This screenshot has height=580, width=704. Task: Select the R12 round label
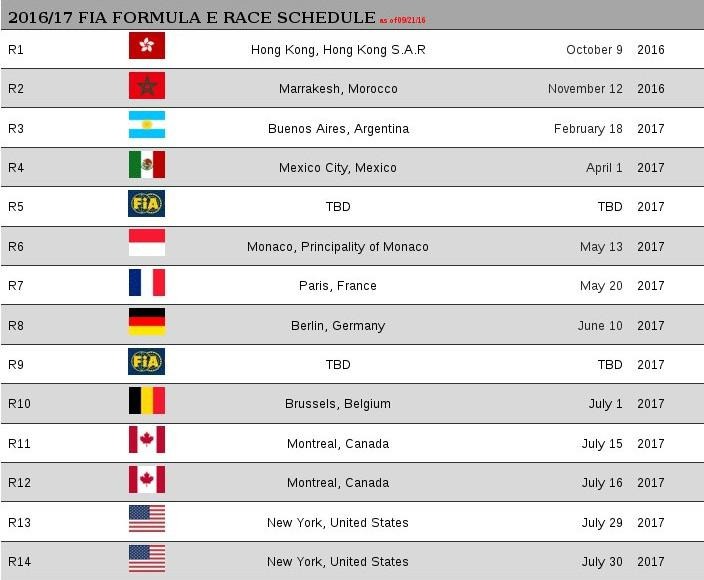click(x=19, y=483)
